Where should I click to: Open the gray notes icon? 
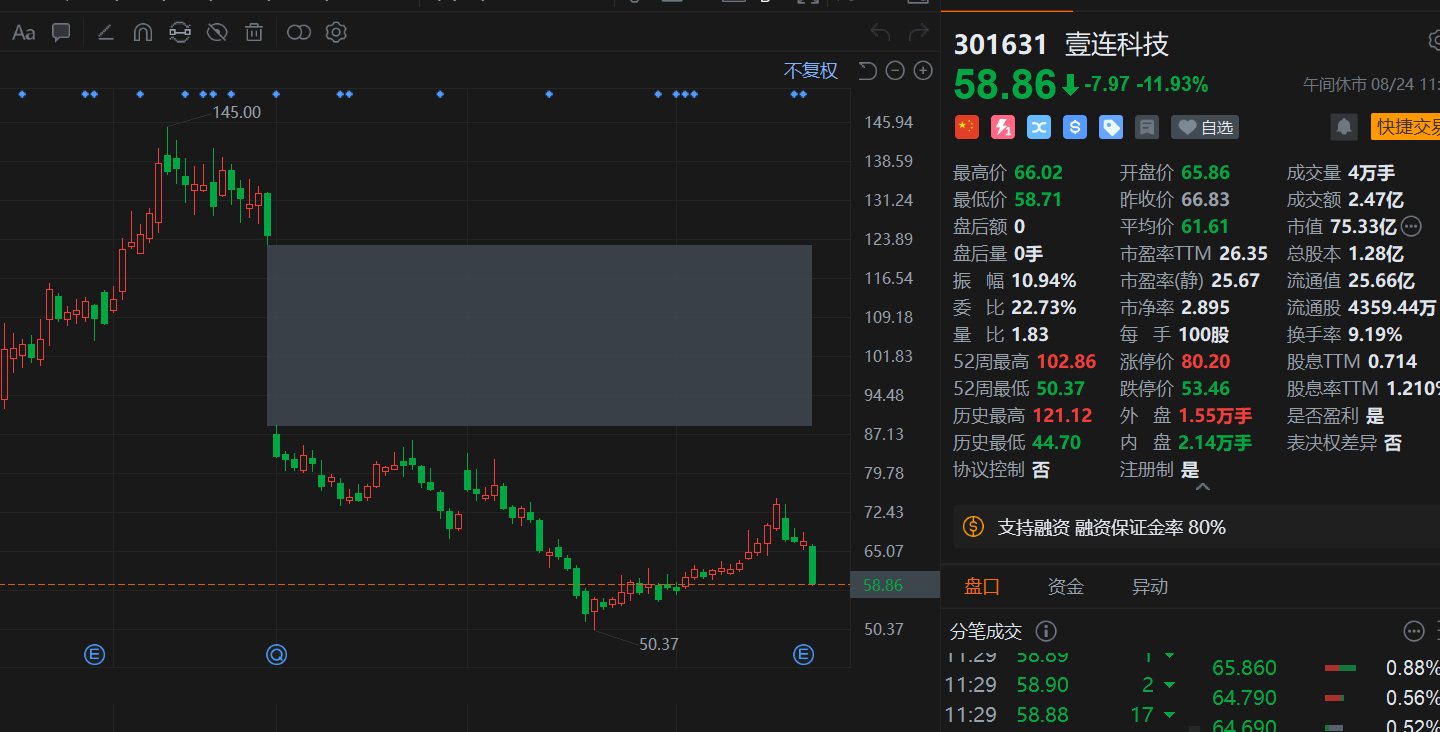[1147, 127]
